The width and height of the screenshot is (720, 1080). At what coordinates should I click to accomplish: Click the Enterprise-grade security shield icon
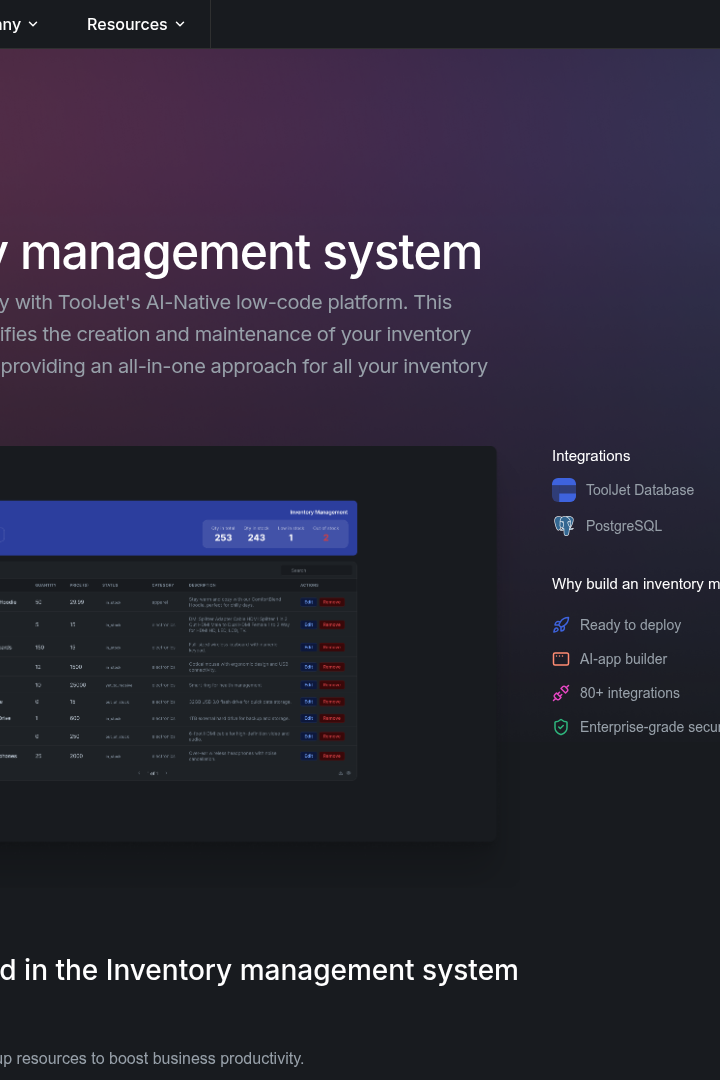pos(561,727)
